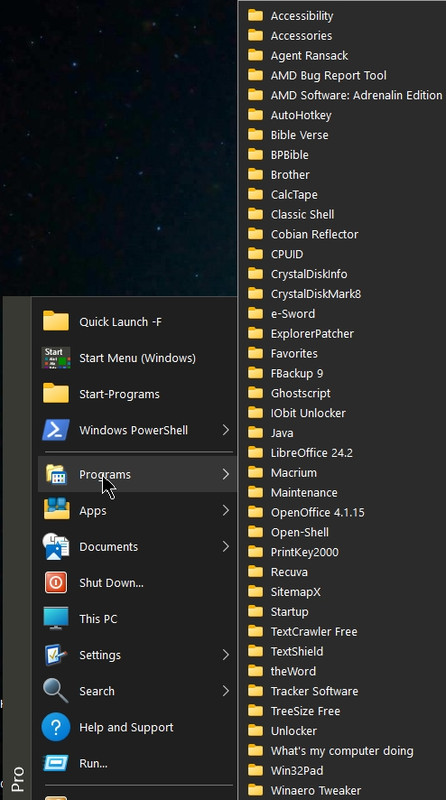Click the Search magnifier icon
This screenshot has height=800, width=446.
pyautogui.click(x=56, y=691)
